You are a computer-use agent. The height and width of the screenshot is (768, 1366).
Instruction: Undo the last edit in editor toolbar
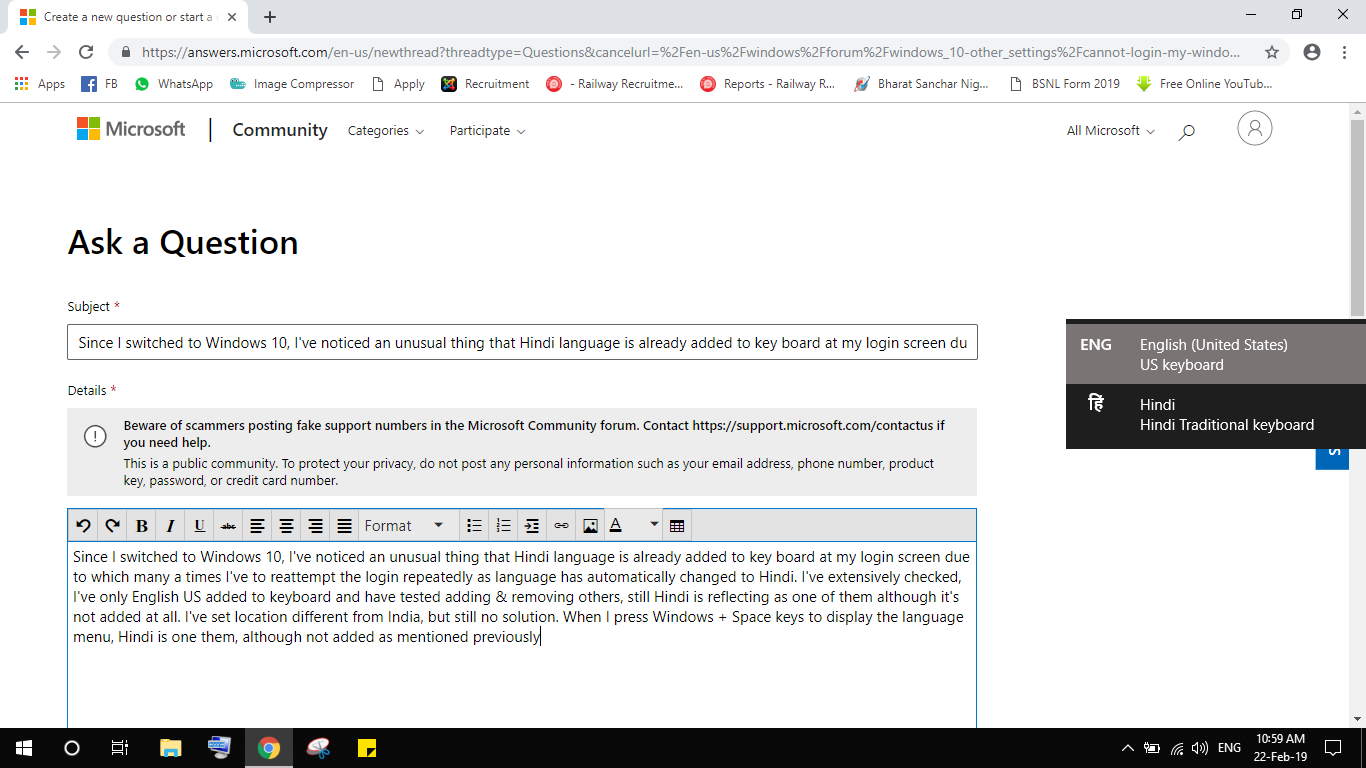tap(83, 525)
